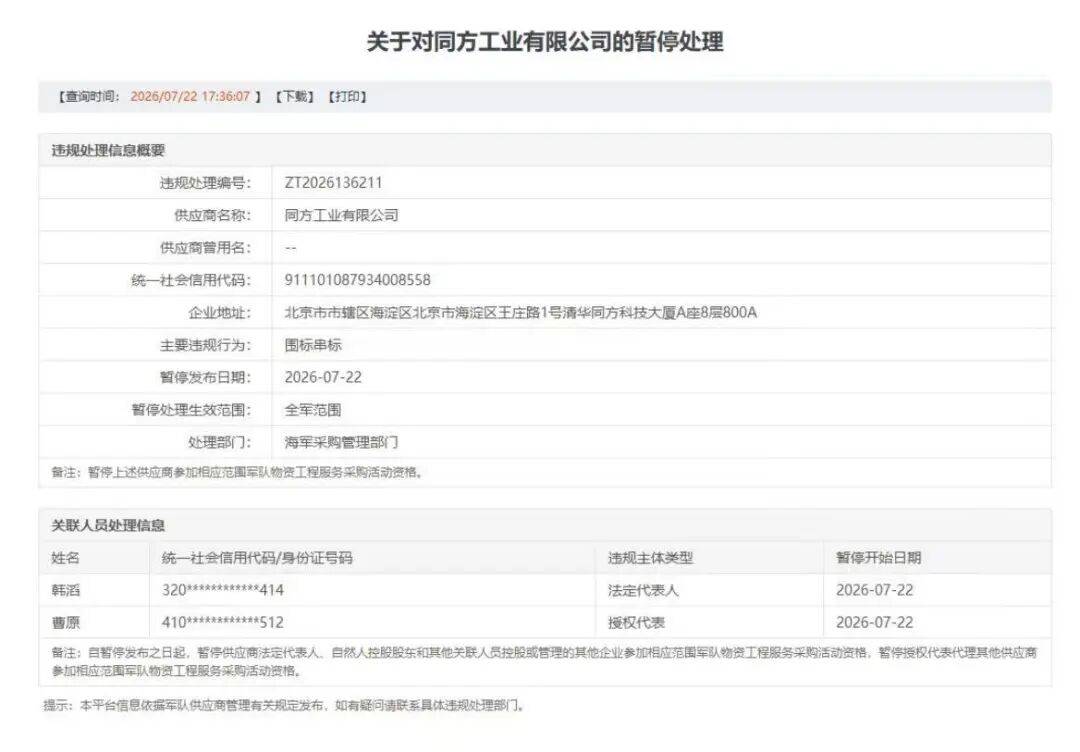
Task: Click the 违规主体类型 column header
Action: [x=650, y=558]
